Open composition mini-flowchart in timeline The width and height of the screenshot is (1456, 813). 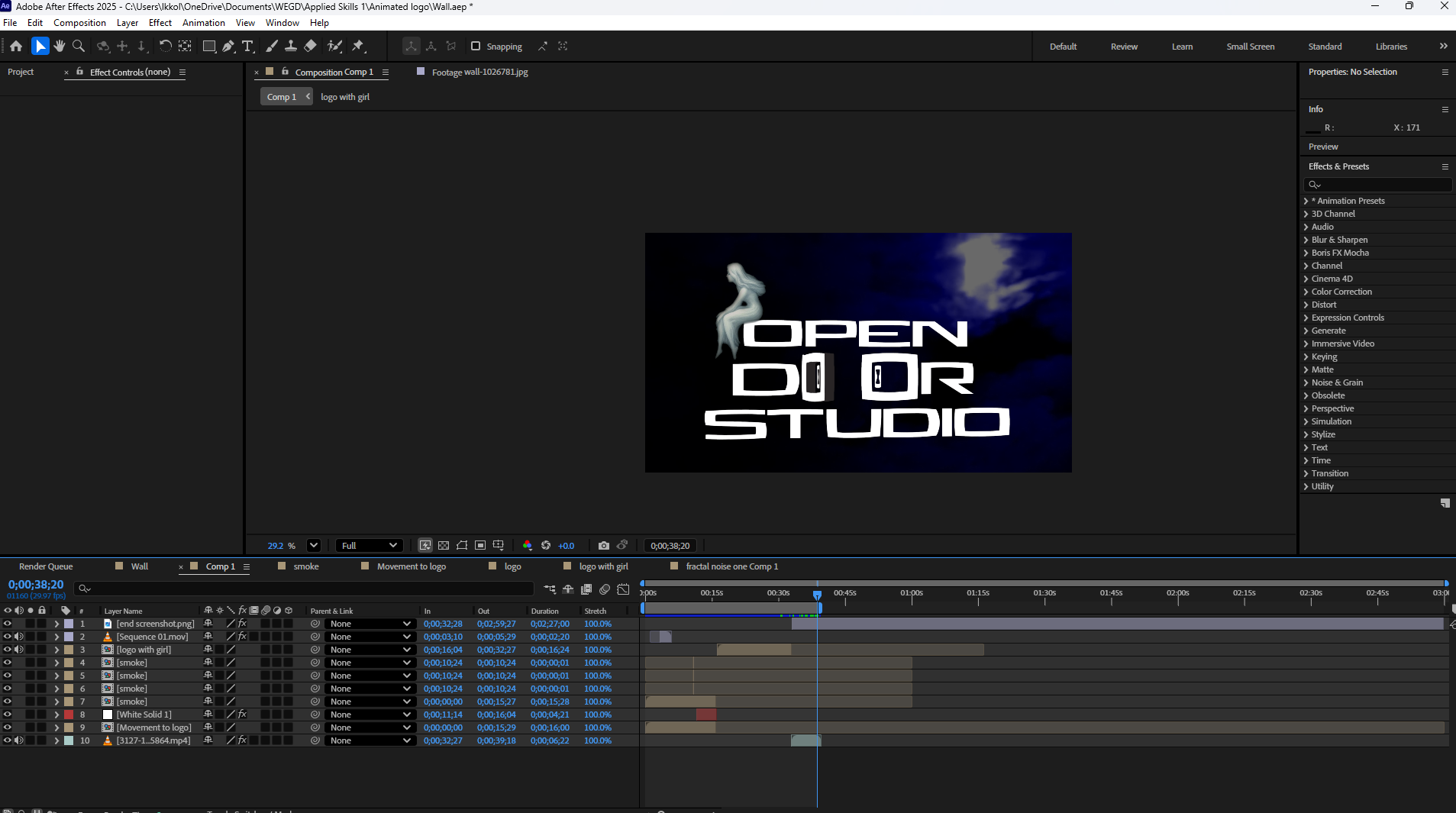(550, 589)
